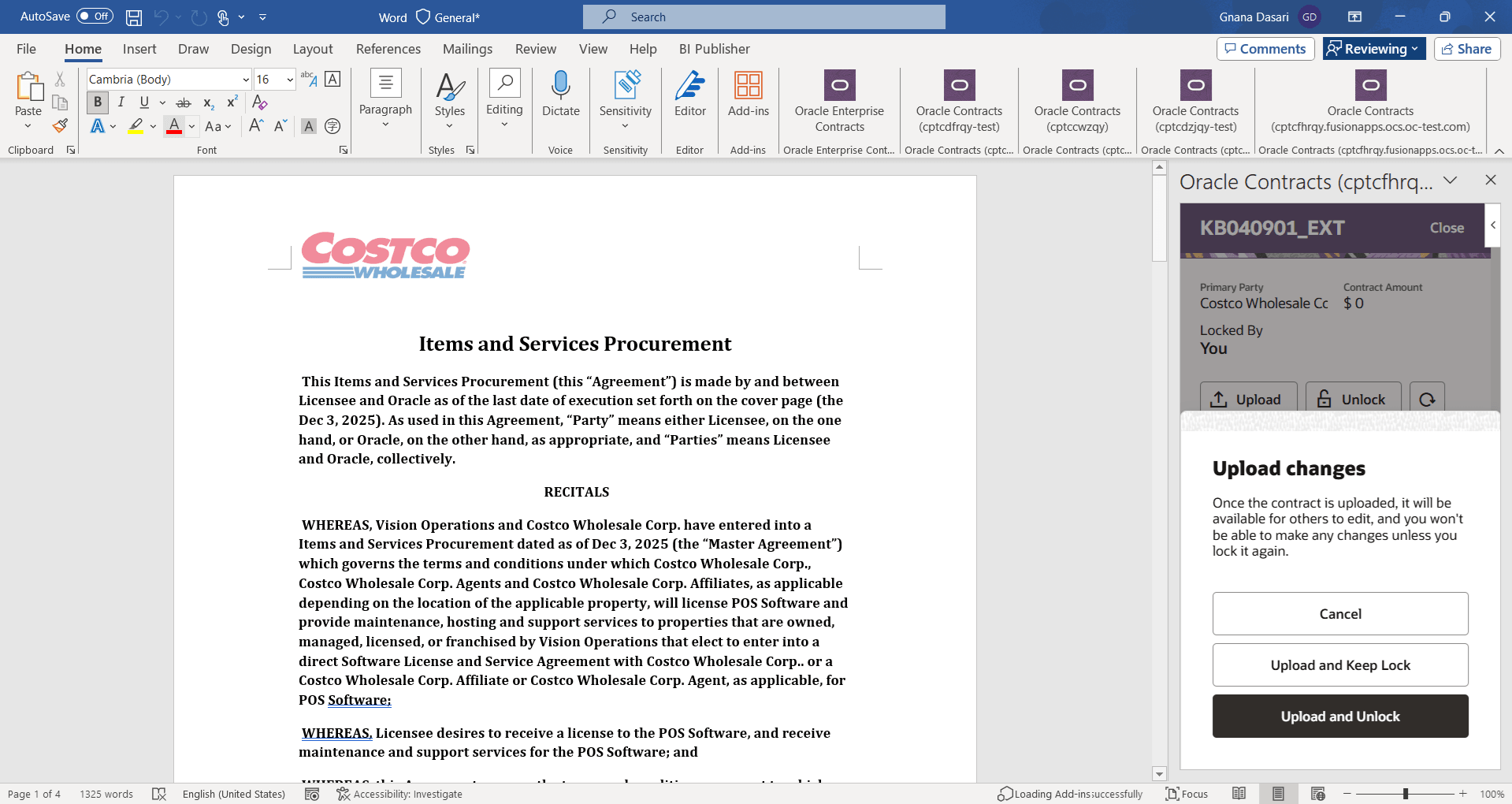Switch to Read Mode view icon
Screen dimensions: 1512x804
[x=1239, y=794]
